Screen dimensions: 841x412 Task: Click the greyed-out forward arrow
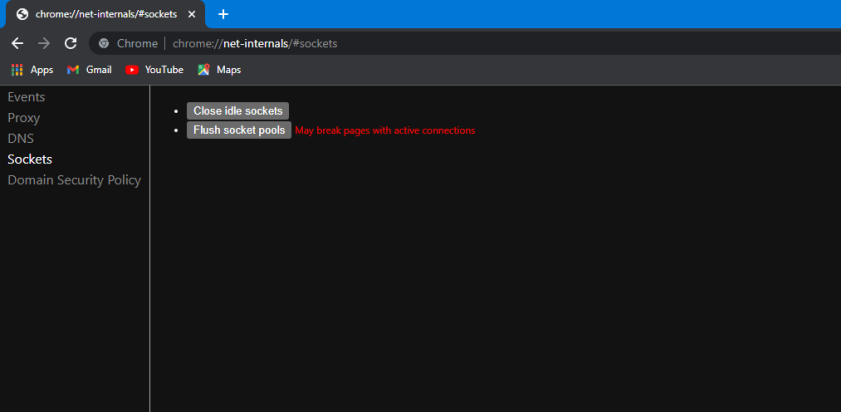pos(43,43)
